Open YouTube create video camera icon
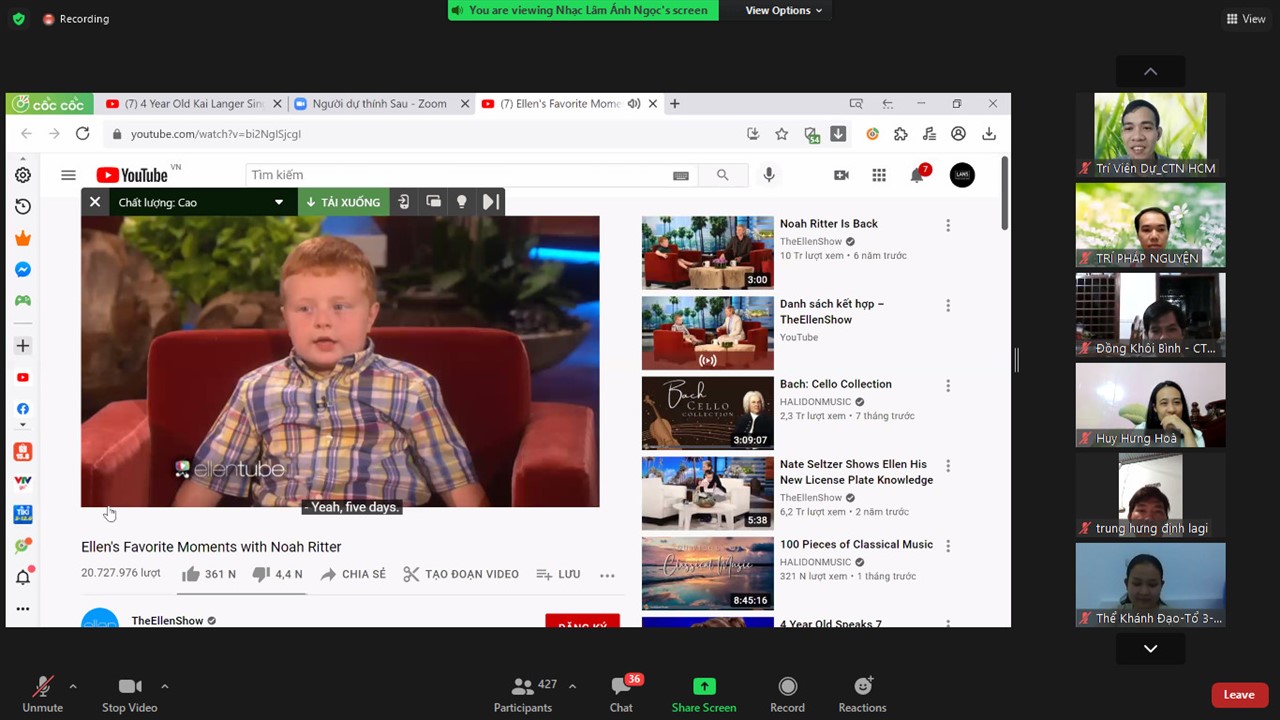Viewport: 1280px width, 720px height. [x=841, y=175]
